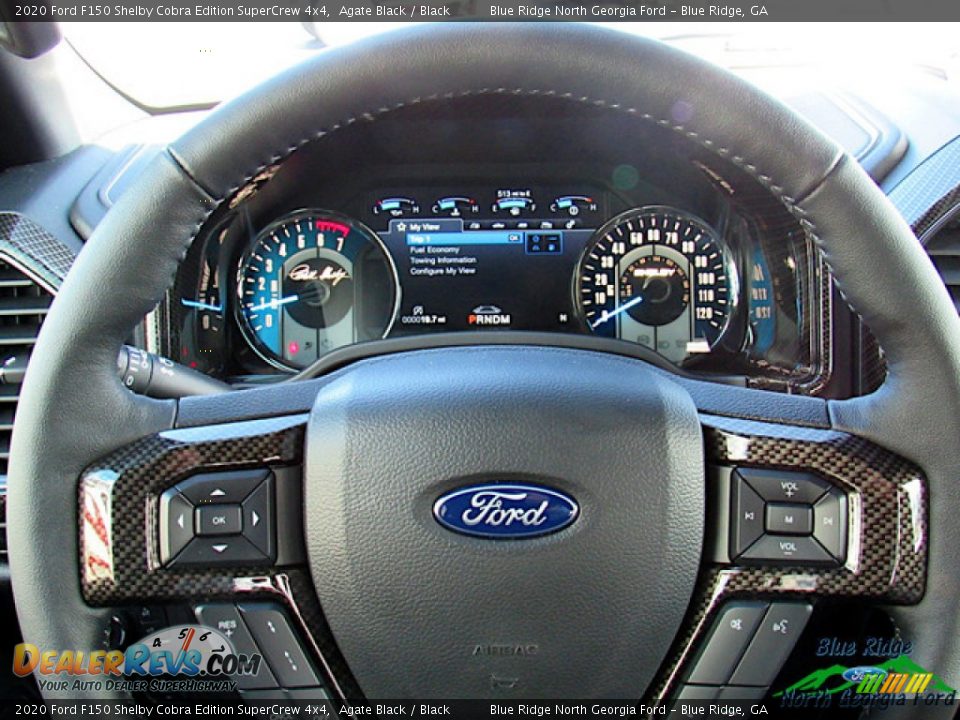The width and height of the screenshot is (960, 720).
Task: Click the VOL − button
Action: coord(788,547)
